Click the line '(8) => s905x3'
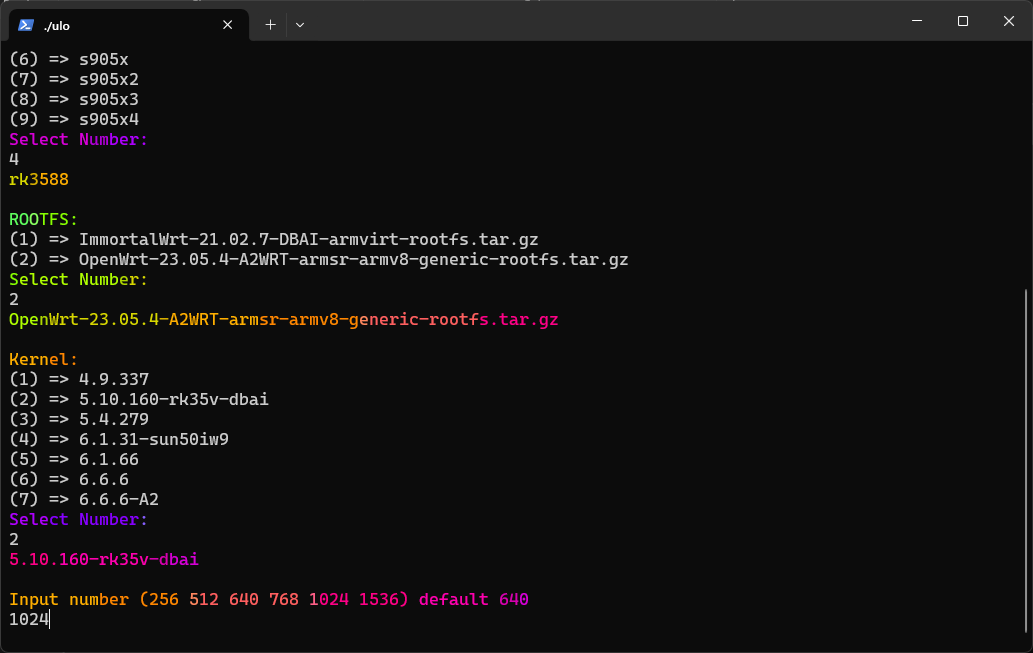Viewport: 1033px width, 653px height. click(74, 99)
